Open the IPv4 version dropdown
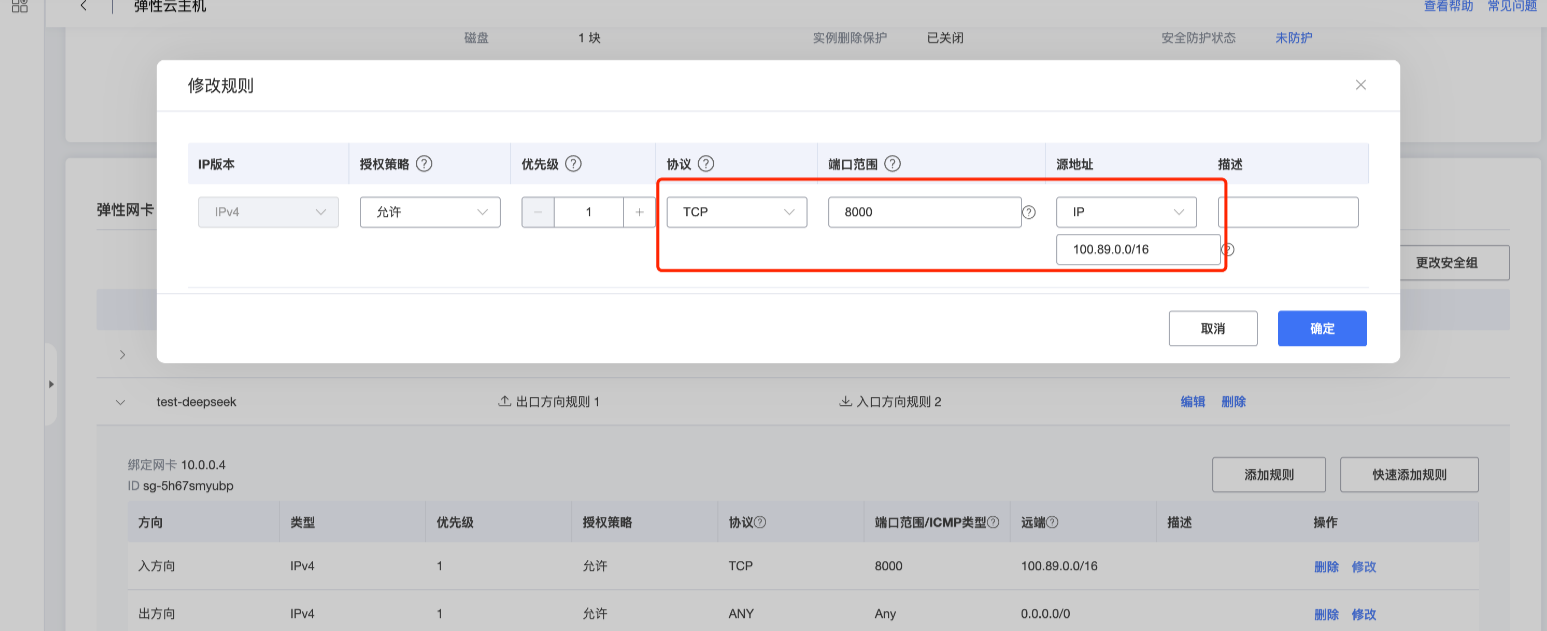Screen dimensions: 1547x631 [268, 212]
